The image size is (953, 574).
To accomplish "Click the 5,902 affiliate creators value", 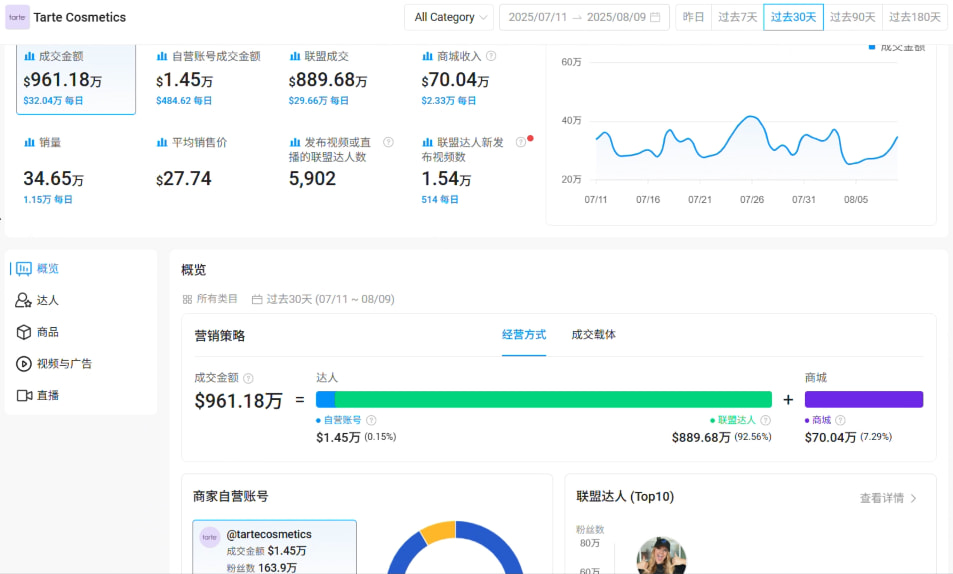I will click(x=312, y=179).
